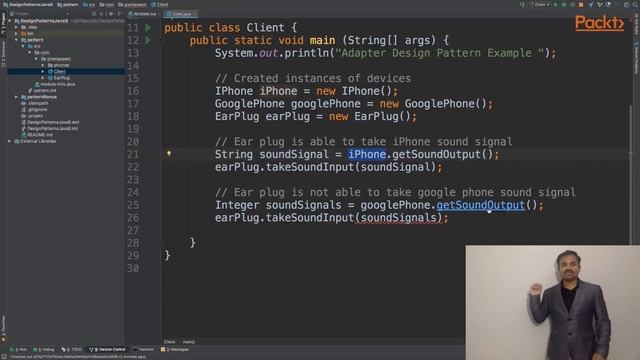Click the src breadcrumb in navigation bar

coord(89,4)
